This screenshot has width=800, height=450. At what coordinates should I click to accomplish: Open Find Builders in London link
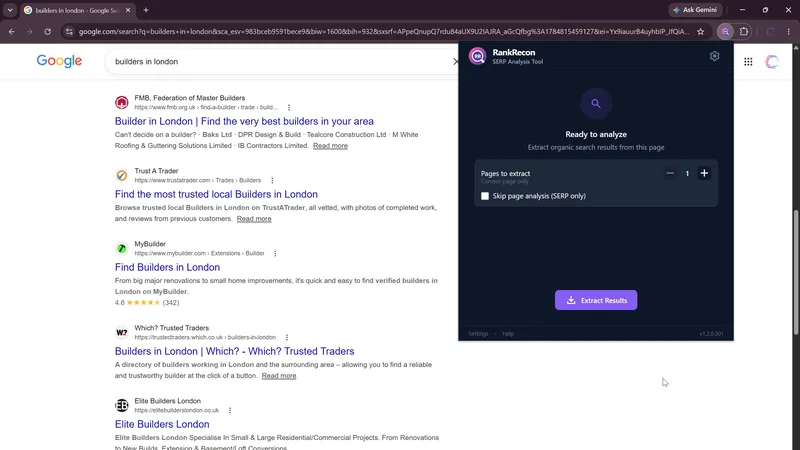click(x=167, y=267)
